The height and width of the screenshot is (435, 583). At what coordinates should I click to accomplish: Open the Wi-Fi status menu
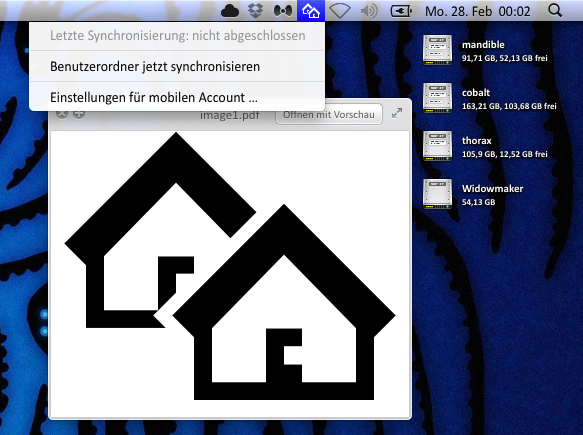coord(340,11)
